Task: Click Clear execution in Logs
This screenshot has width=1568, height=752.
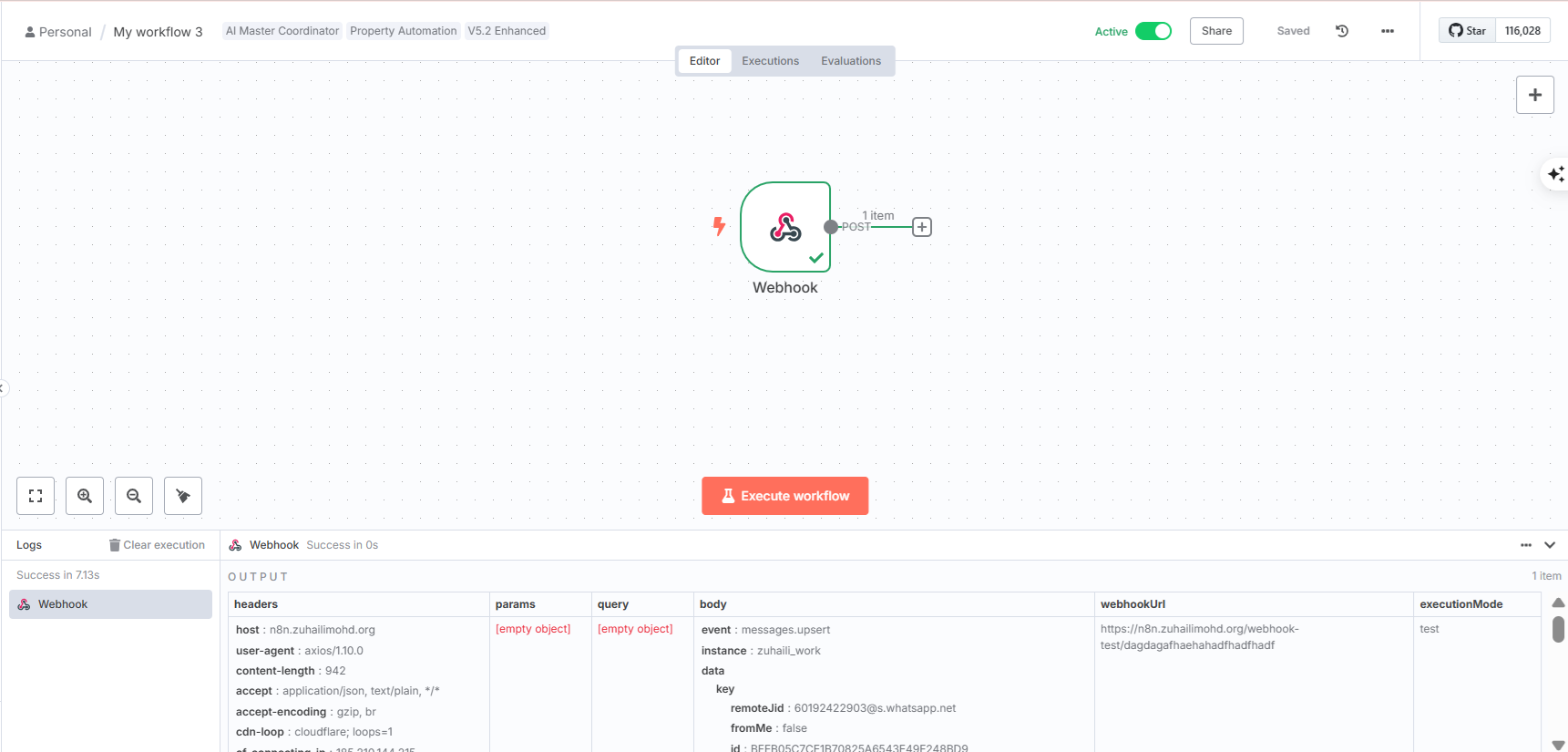Action: pos(157,545)
